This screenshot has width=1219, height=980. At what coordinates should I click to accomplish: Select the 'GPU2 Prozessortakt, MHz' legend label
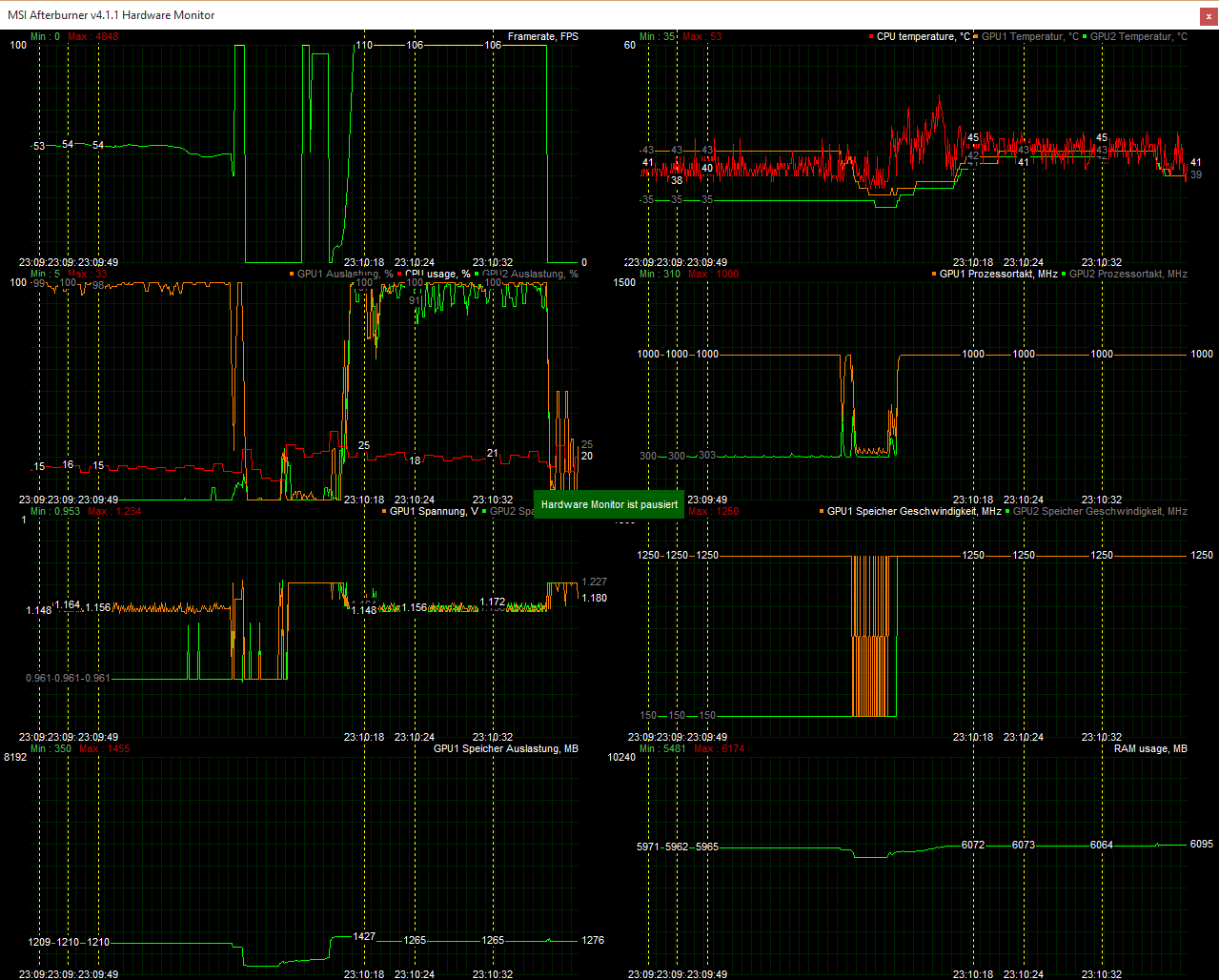coord(1128,274)
